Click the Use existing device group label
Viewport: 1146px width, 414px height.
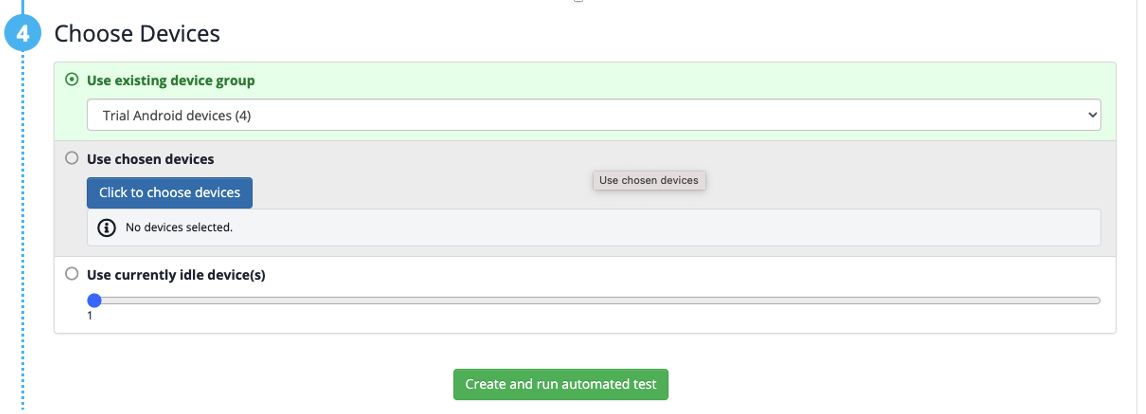[x=171, y=80]
